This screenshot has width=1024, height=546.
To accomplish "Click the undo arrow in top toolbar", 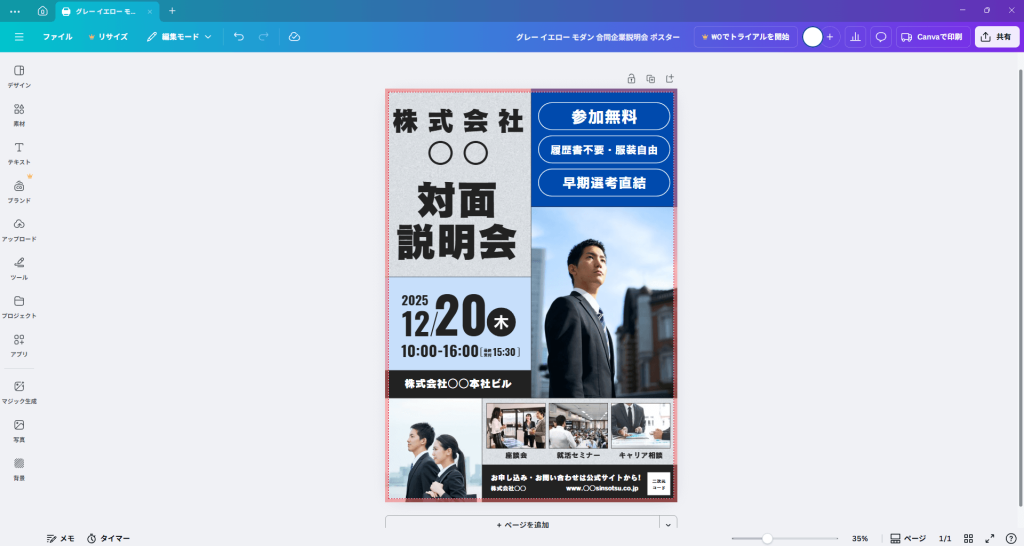I will (x=239, y=37).
